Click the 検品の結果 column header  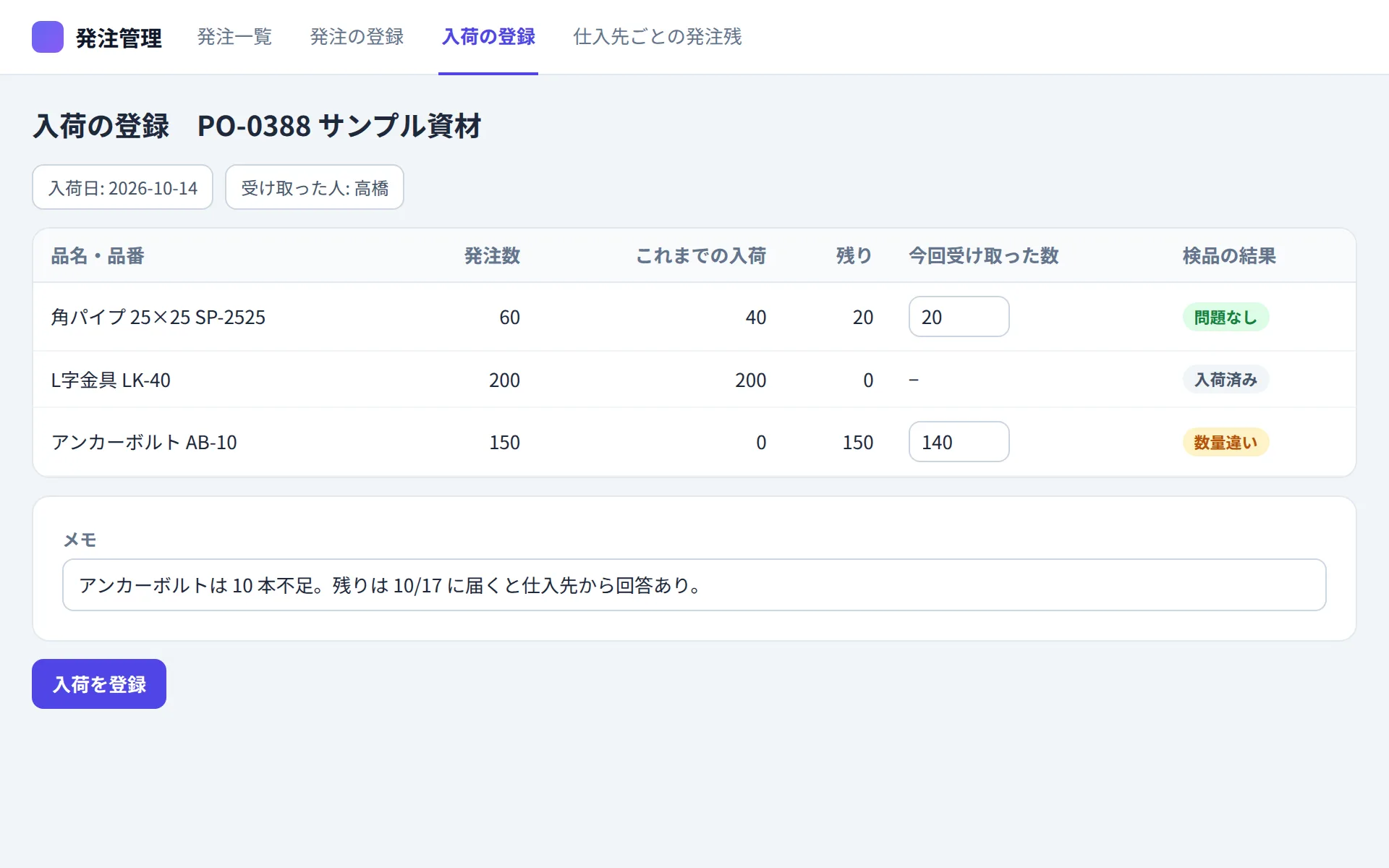(1229, 256)
